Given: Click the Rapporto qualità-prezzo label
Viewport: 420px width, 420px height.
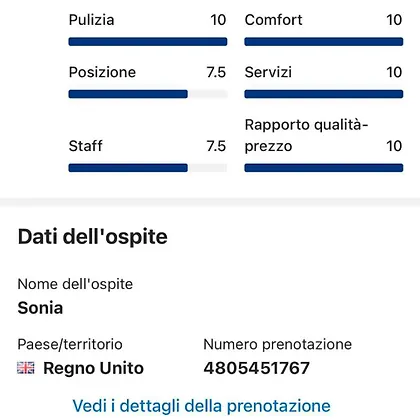Looking at the screenshot, I should pyautogui.click(x=306, y=135).
